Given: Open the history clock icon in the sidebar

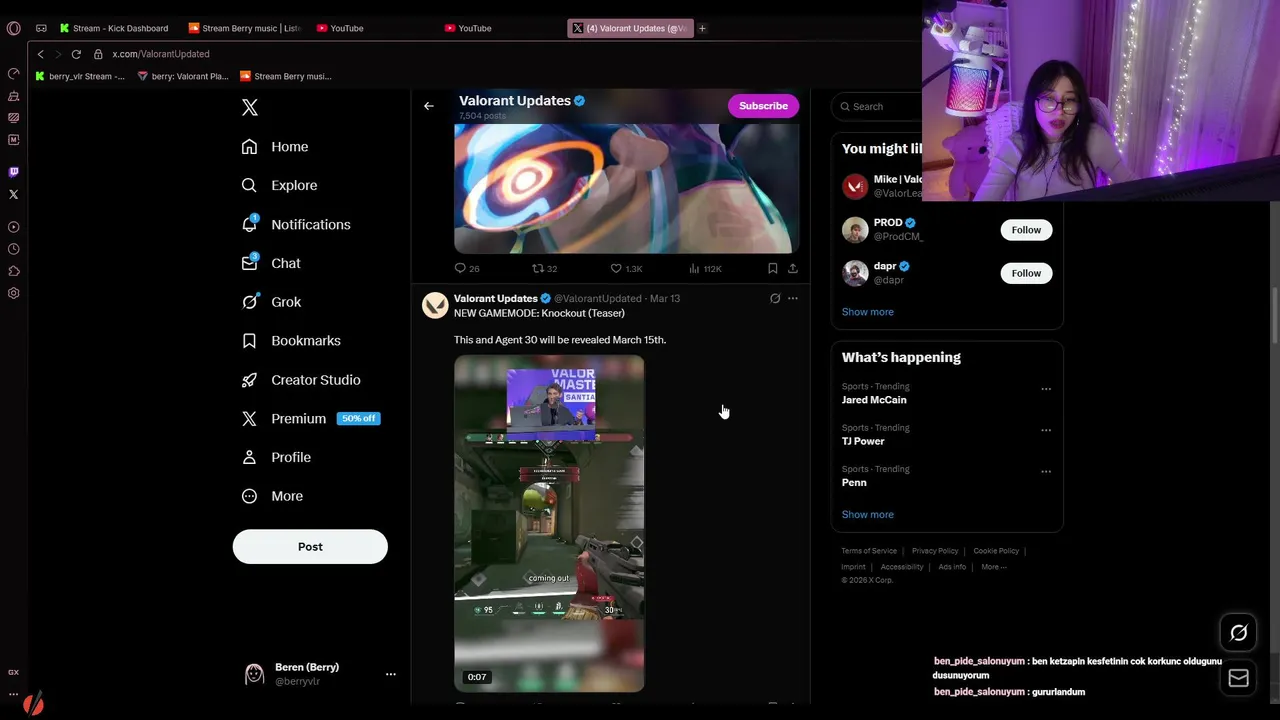Looking at the screenshot, I should pos(13,249).
